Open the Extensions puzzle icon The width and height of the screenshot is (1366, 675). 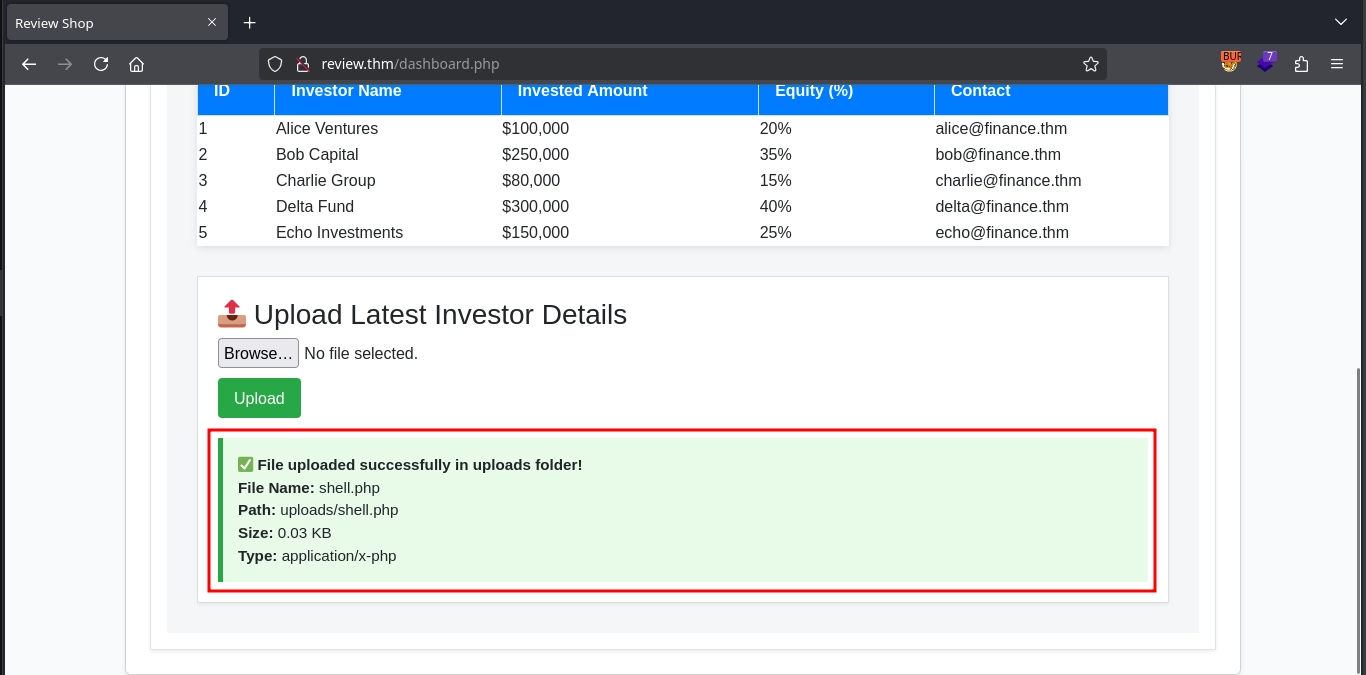click(1301, 64)
